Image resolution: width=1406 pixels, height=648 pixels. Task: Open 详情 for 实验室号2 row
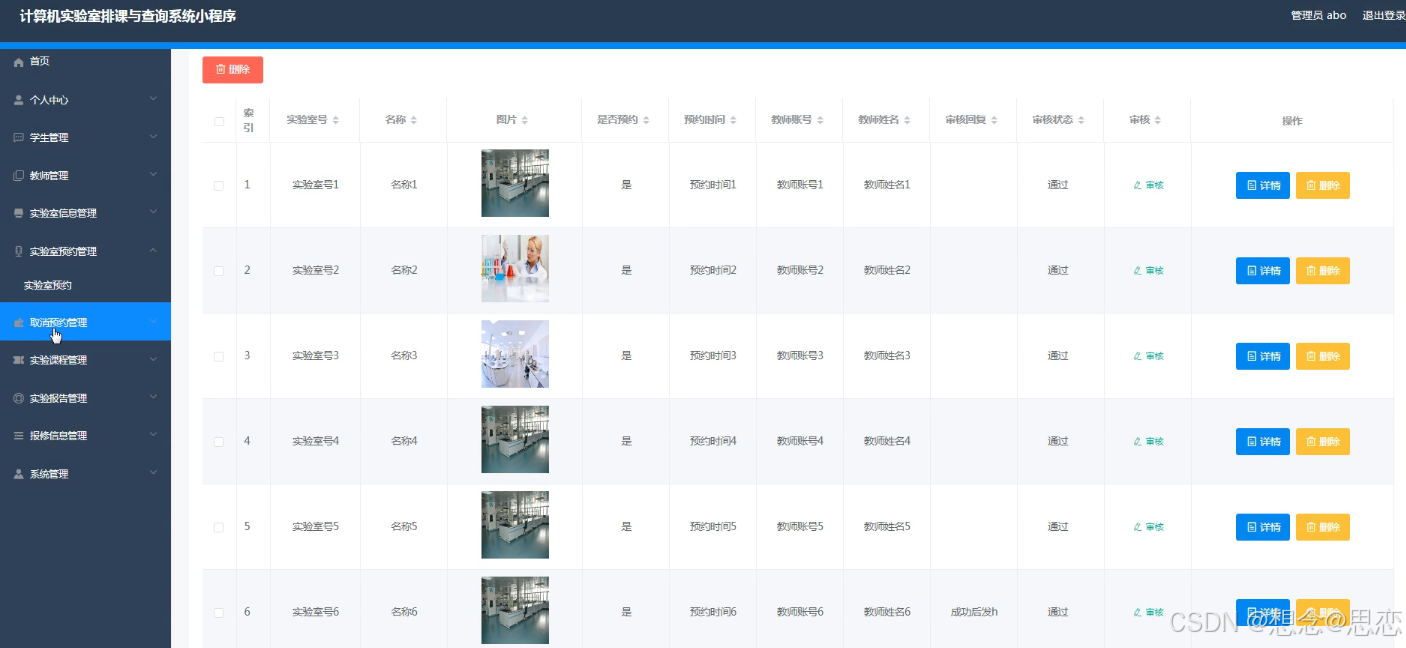coord(1263,271)
